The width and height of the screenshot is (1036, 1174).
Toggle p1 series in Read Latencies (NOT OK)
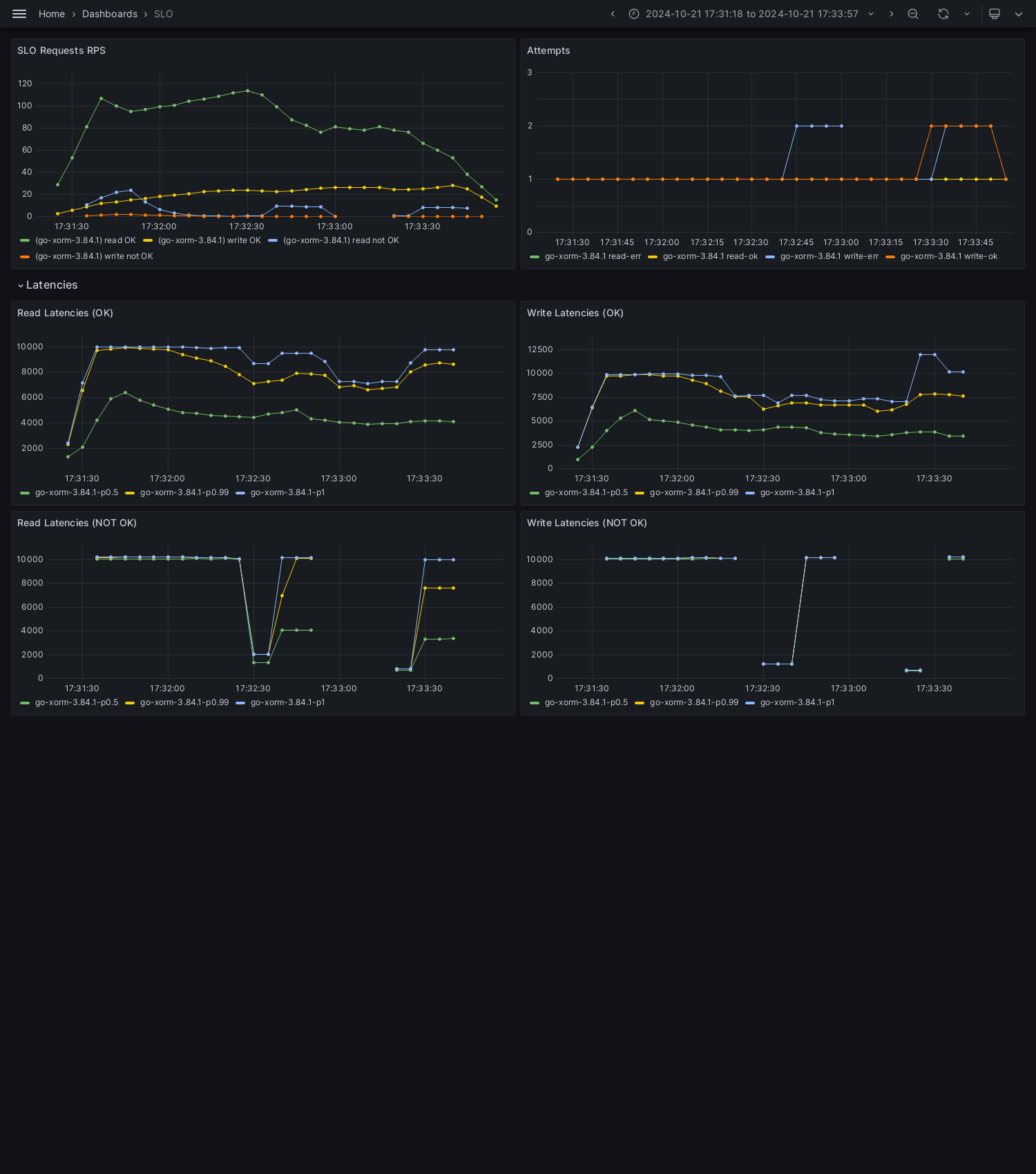[x=287, y=702]
